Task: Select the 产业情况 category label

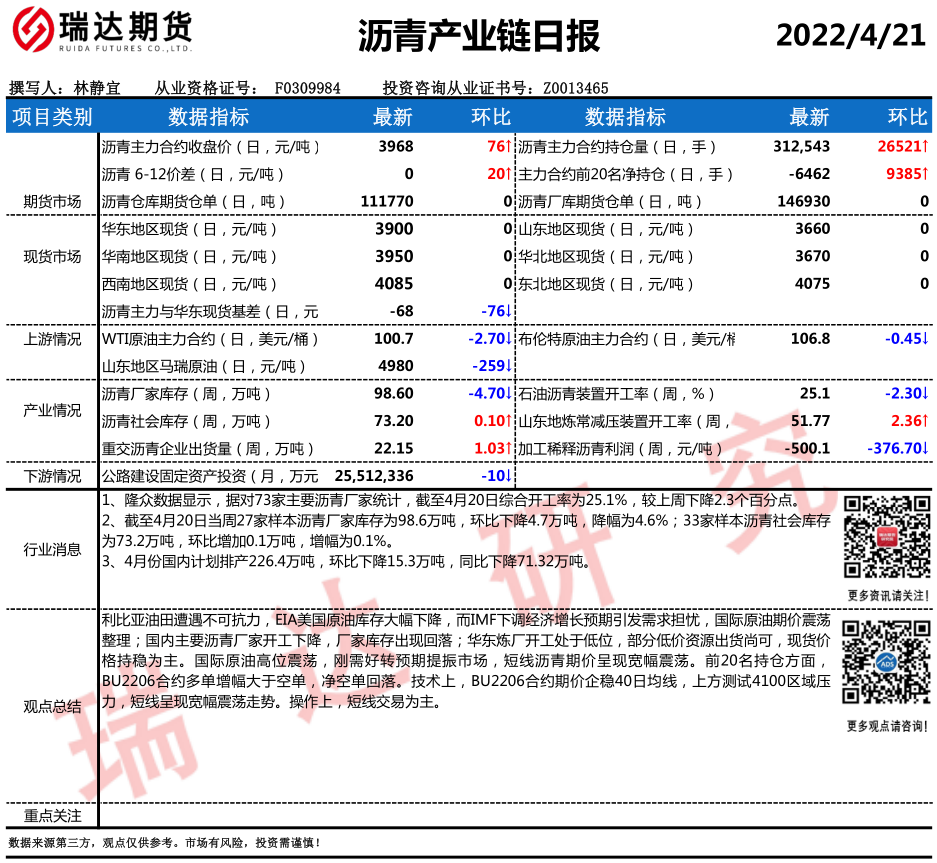Action: (x=52, y=411)
